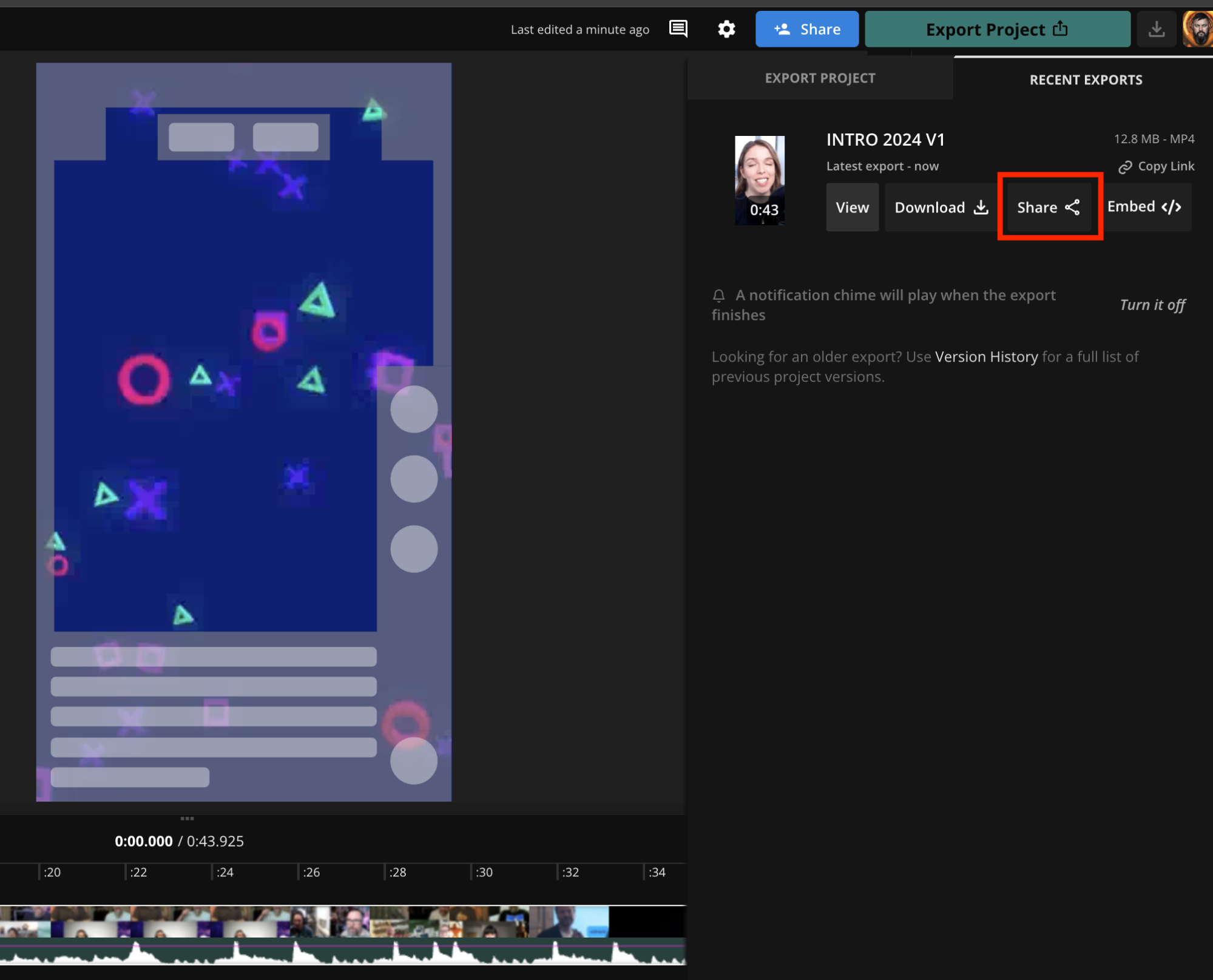Screen dimensions: 1213x980
Task: View the exported video
Action: click(x=852, y=207)
